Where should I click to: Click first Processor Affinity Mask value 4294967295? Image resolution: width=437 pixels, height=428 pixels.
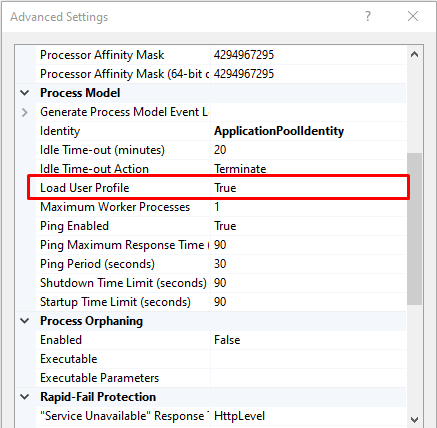(244, 55)
